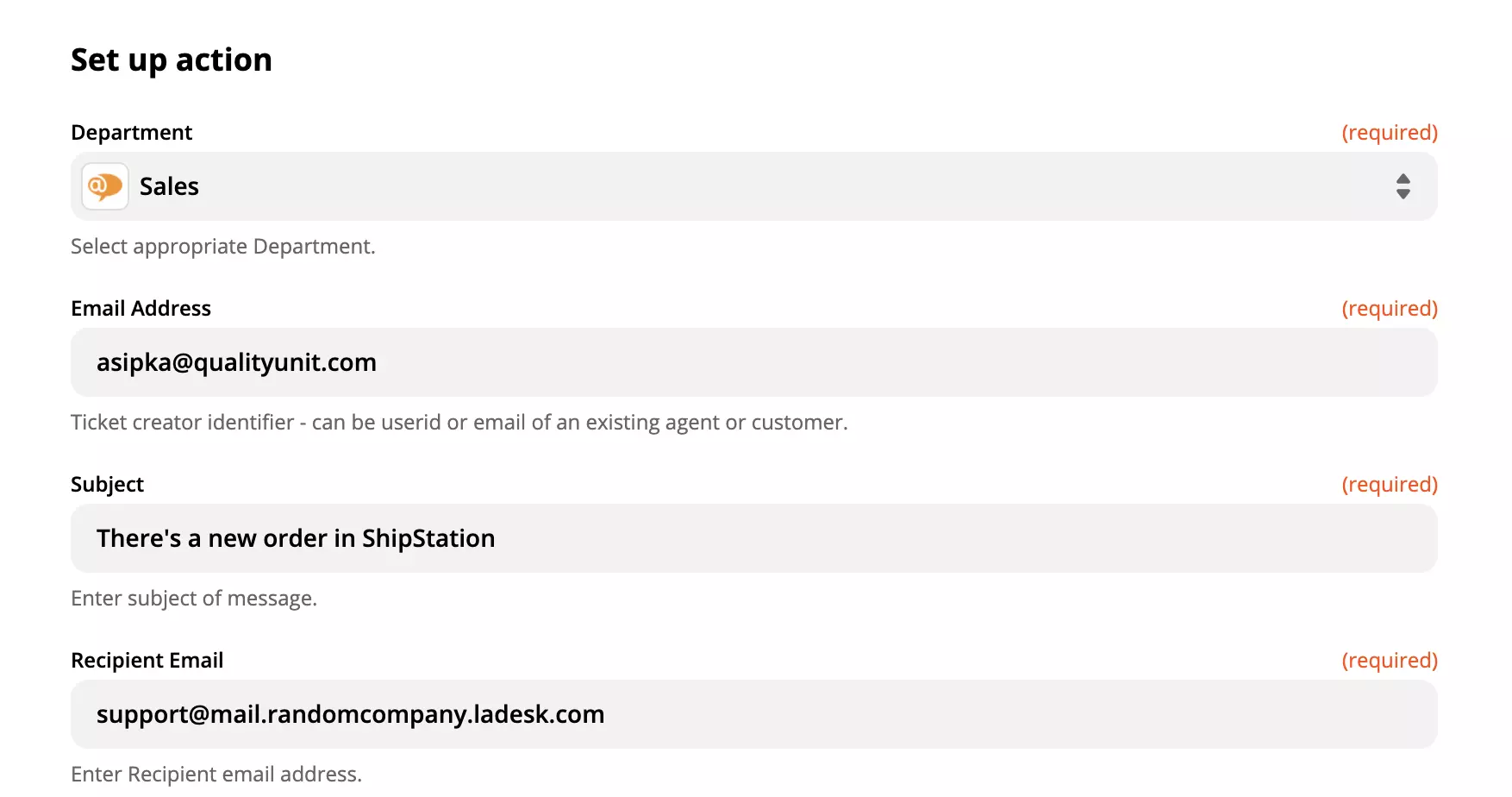
Task: Click the Department field label
Action: coord(130,132)
